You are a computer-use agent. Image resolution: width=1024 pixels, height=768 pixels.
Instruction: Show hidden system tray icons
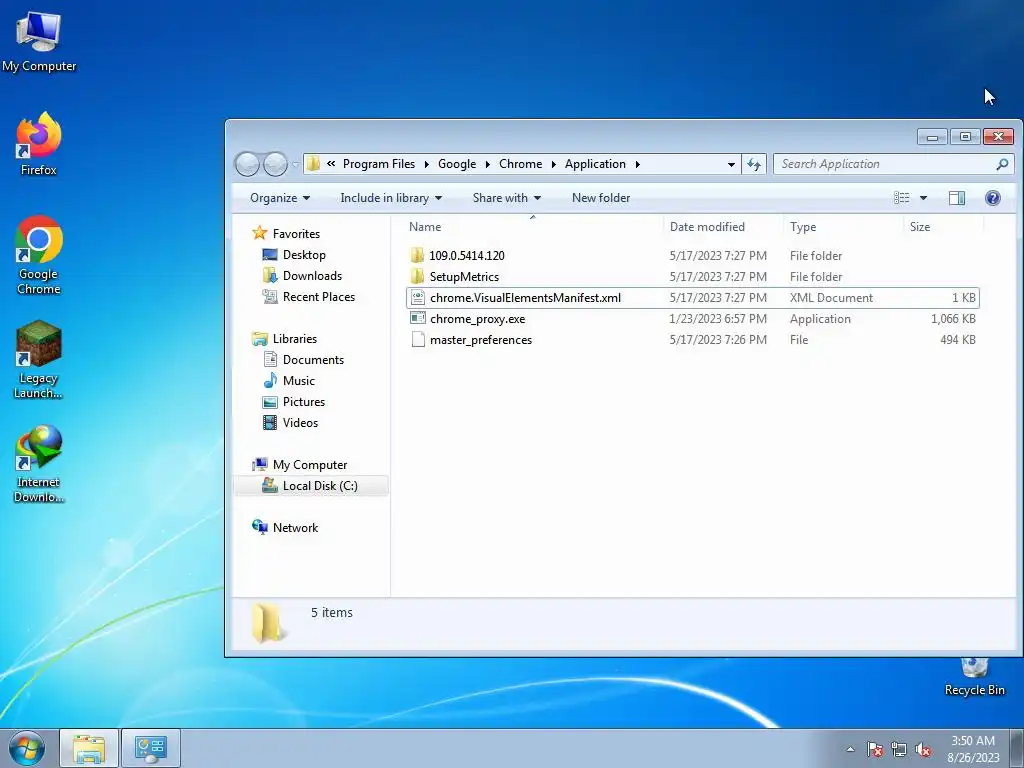click(850, 749)
